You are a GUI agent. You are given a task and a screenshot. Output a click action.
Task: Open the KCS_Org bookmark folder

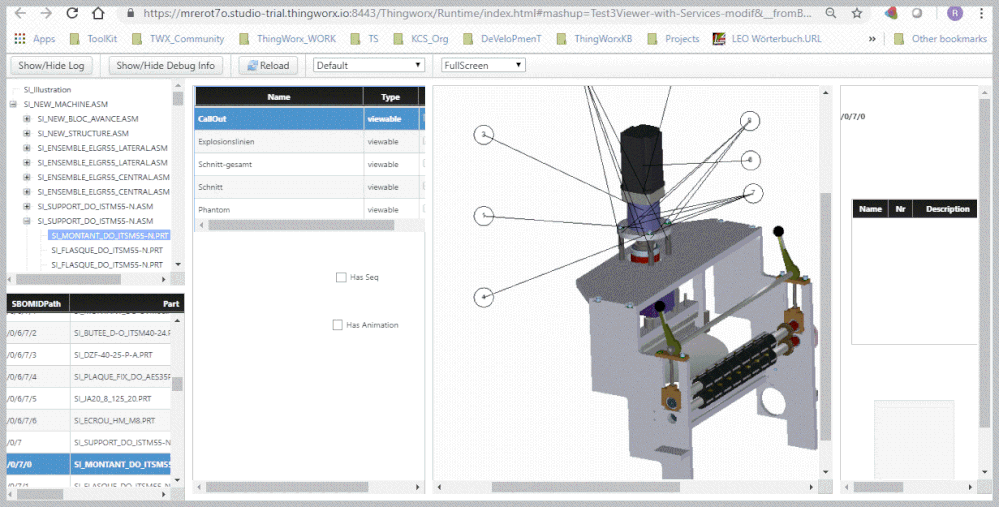[420, 39]
